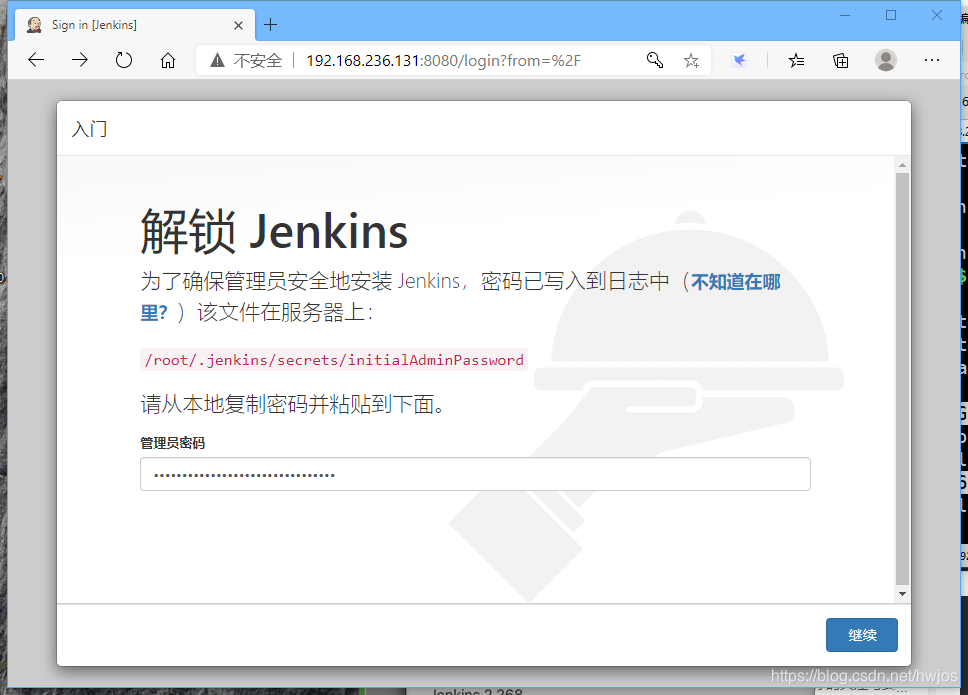This screenshot has width=968, height=695.
Task: Select the Sign in [Jenkins] tab
Action: tap(135, 25)
